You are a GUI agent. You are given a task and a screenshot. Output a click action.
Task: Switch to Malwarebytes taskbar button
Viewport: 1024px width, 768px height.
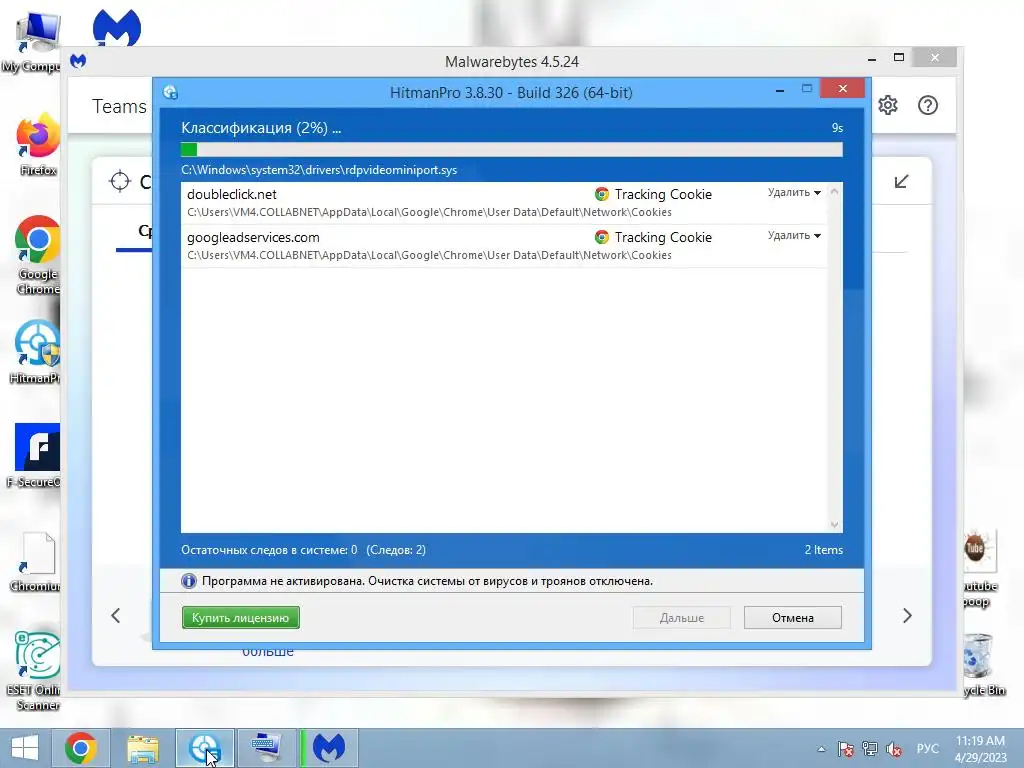328,748
